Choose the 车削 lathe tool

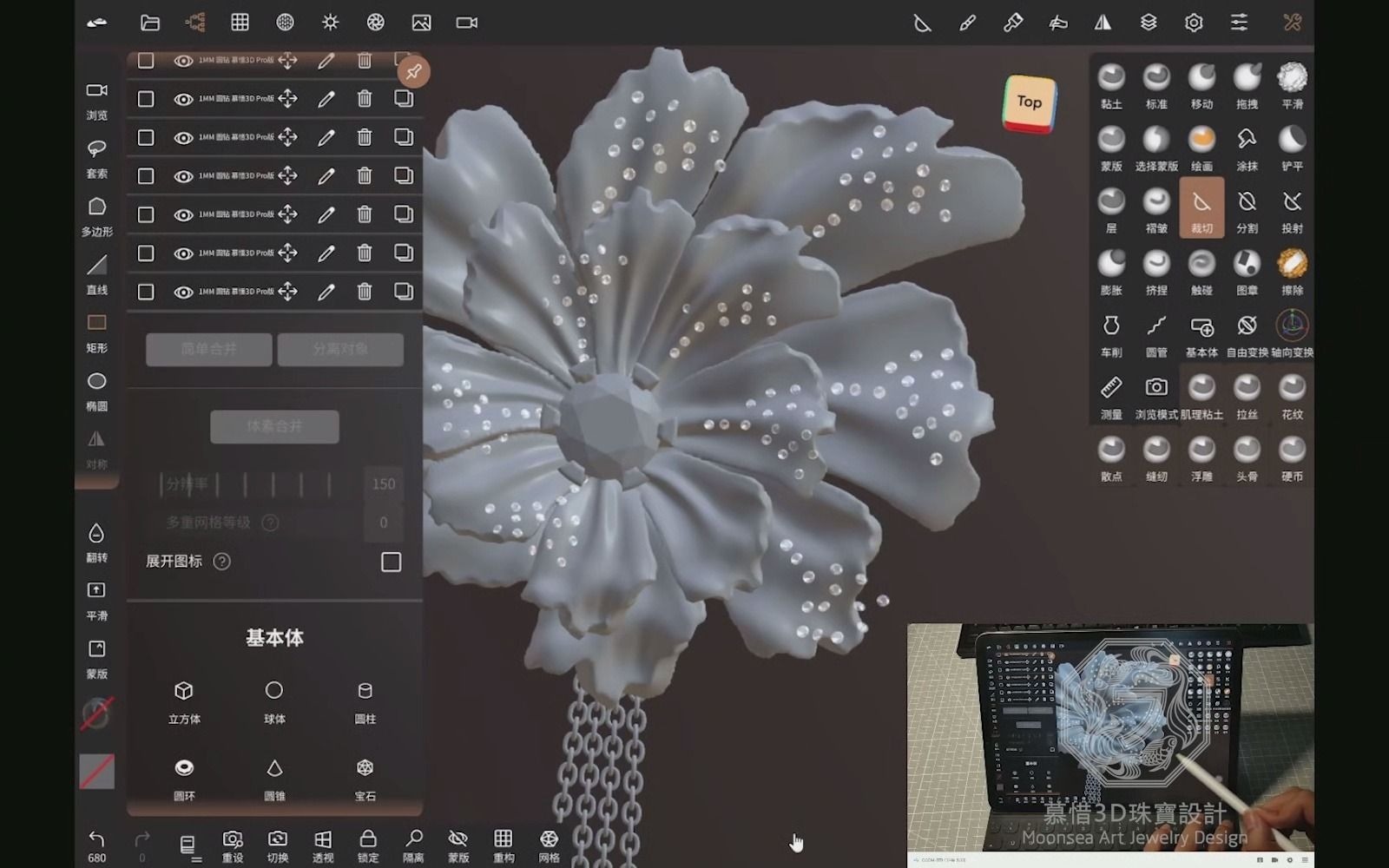(1111, 334)
